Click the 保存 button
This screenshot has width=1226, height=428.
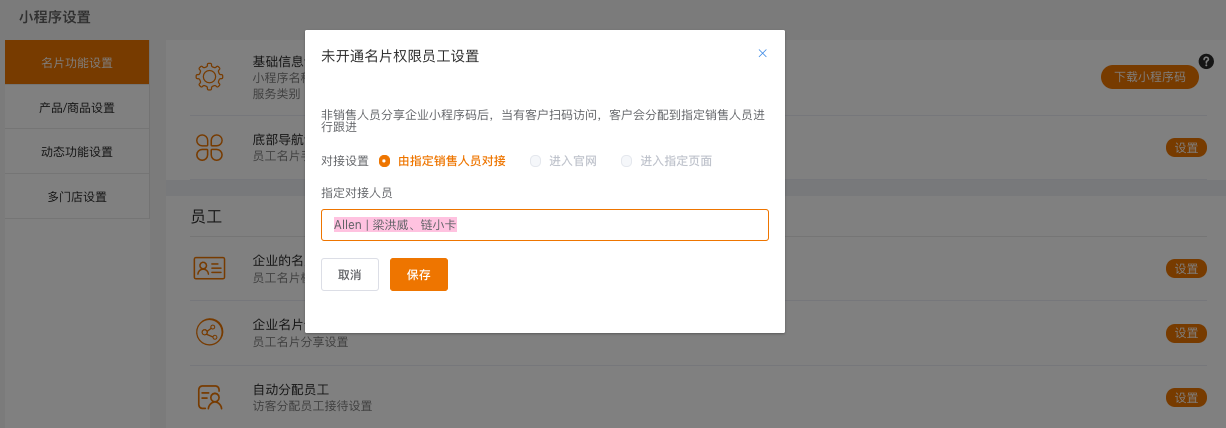[x=418, y=274]
